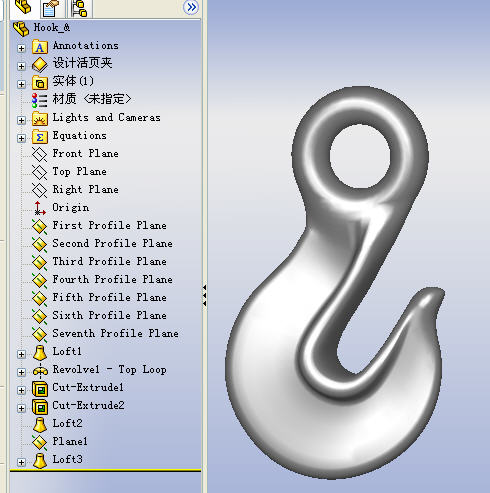Select the Hook_& part root icon
The image size is (490, 493).
click(21, 29)
